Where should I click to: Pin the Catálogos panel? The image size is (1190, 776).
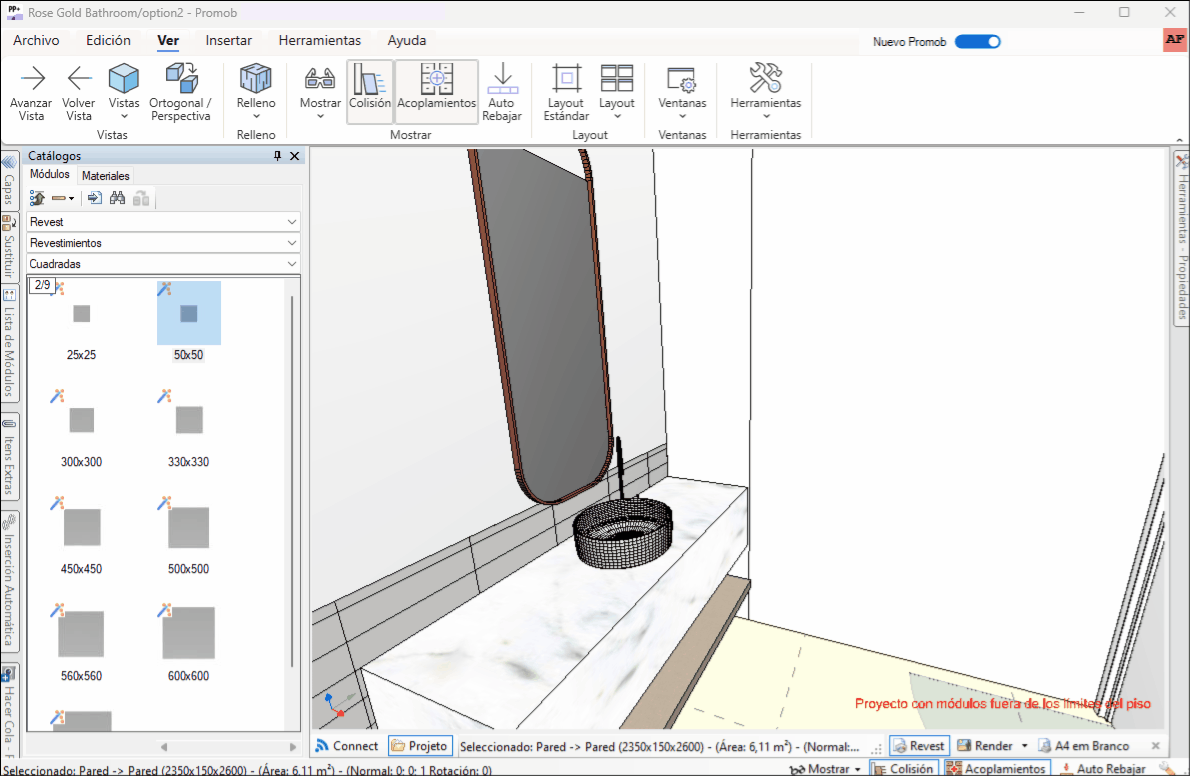coord(278,156)
